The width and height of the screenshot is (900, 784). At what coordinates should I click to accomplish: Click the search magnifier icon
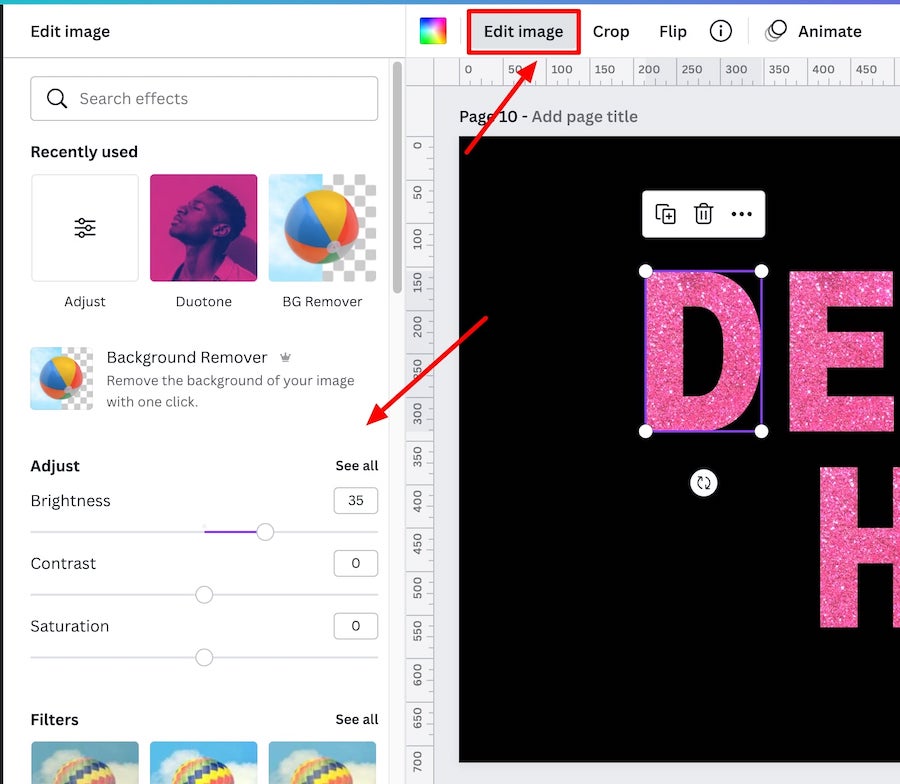(x=57, y=99)
